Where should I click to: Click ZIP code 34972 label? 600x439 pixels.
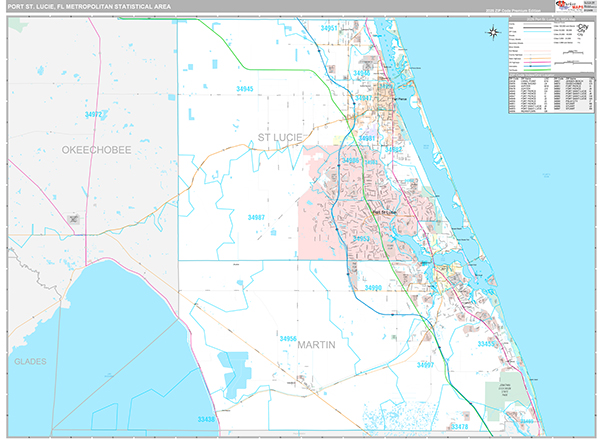click(94, 114)
